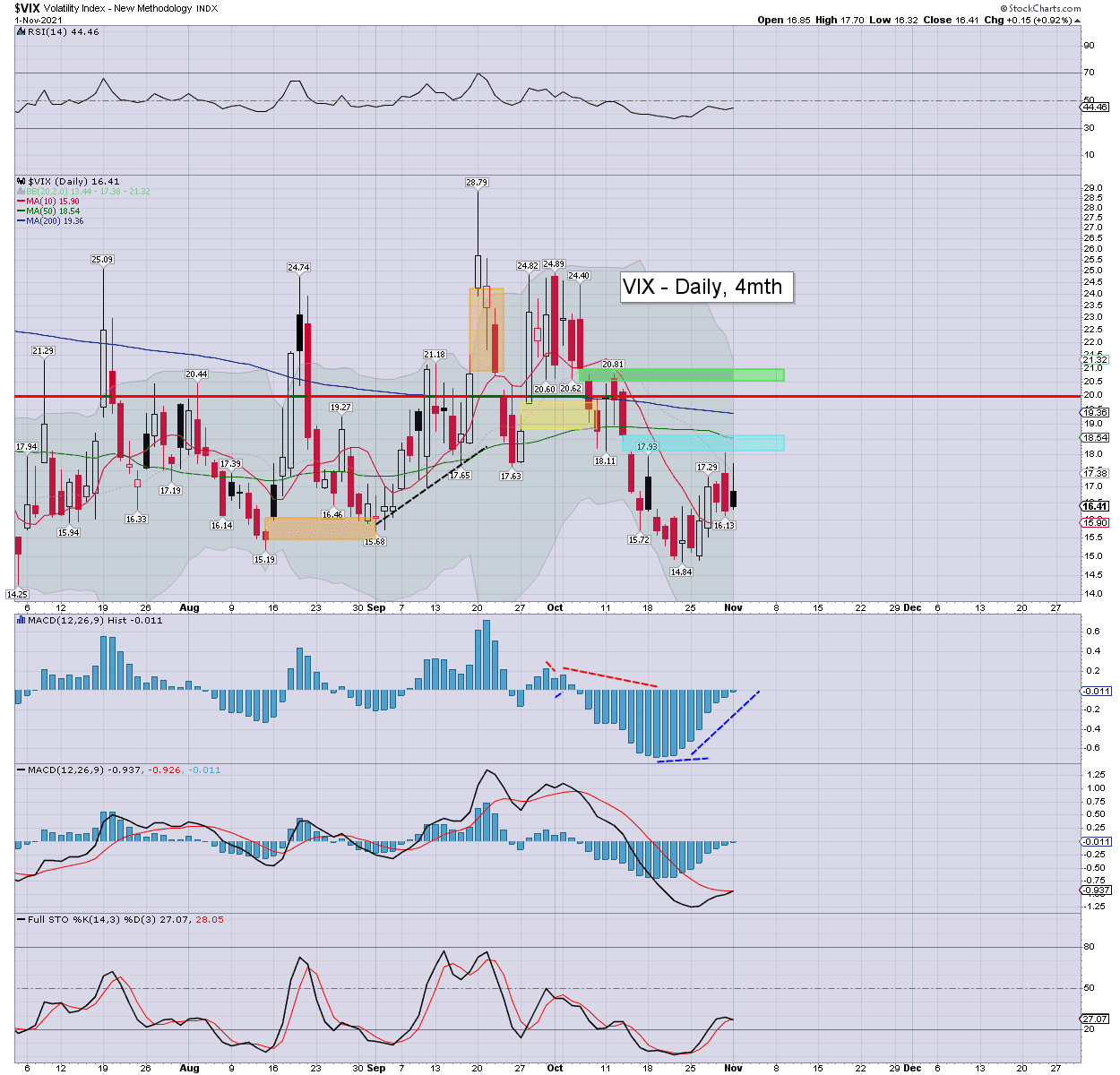Click the 16.41 last price tag on axis
Image resolution: width=1120 pixels, height=1075 pixels.
1095,506
